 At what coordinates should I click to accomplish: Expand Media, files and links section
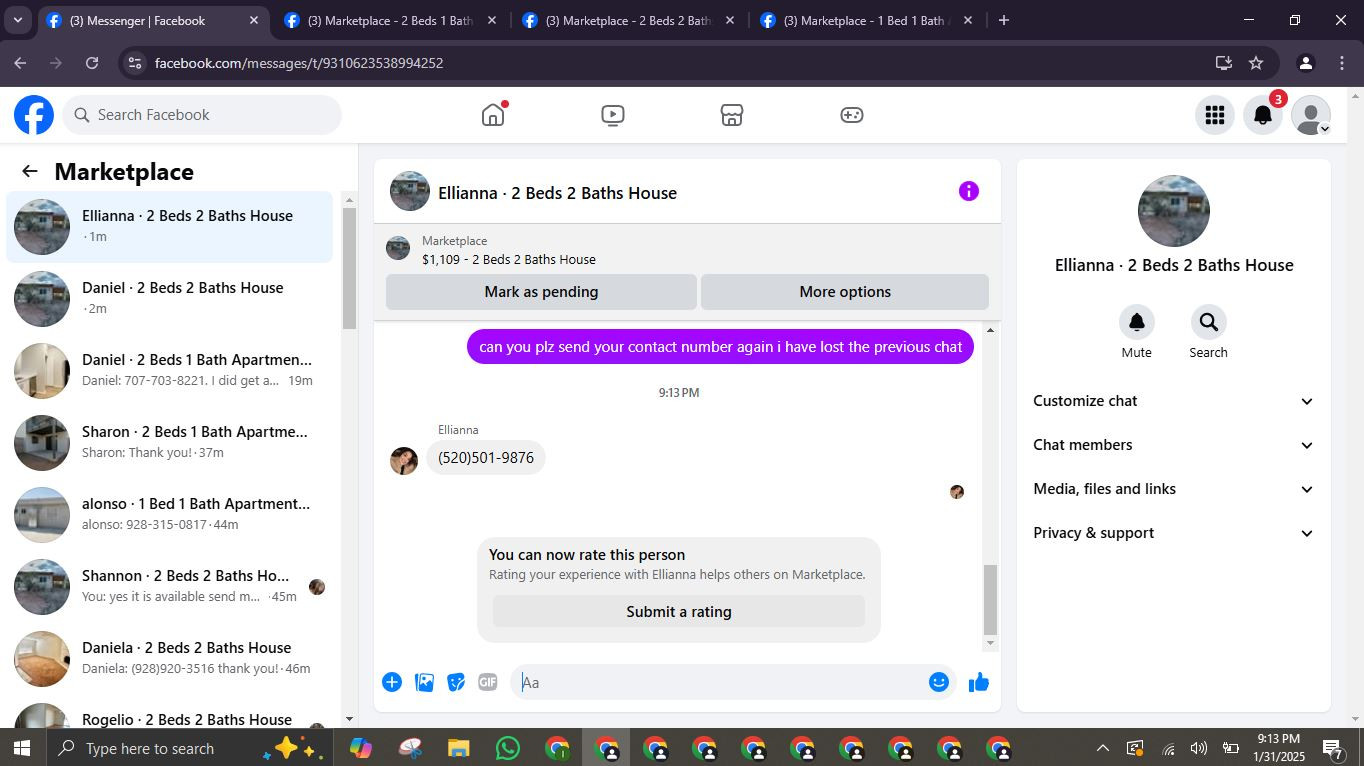point(1173,489)
